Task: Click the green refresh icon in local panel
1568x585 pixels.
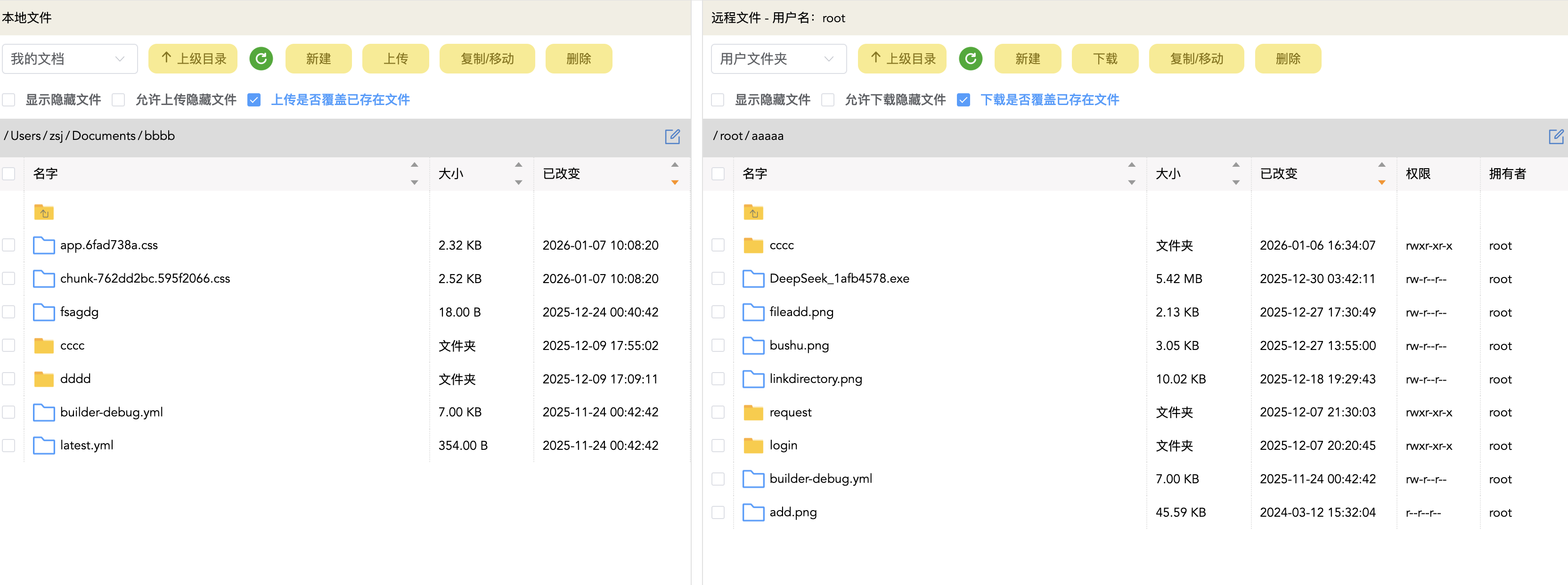Action: tap(261, 58)
